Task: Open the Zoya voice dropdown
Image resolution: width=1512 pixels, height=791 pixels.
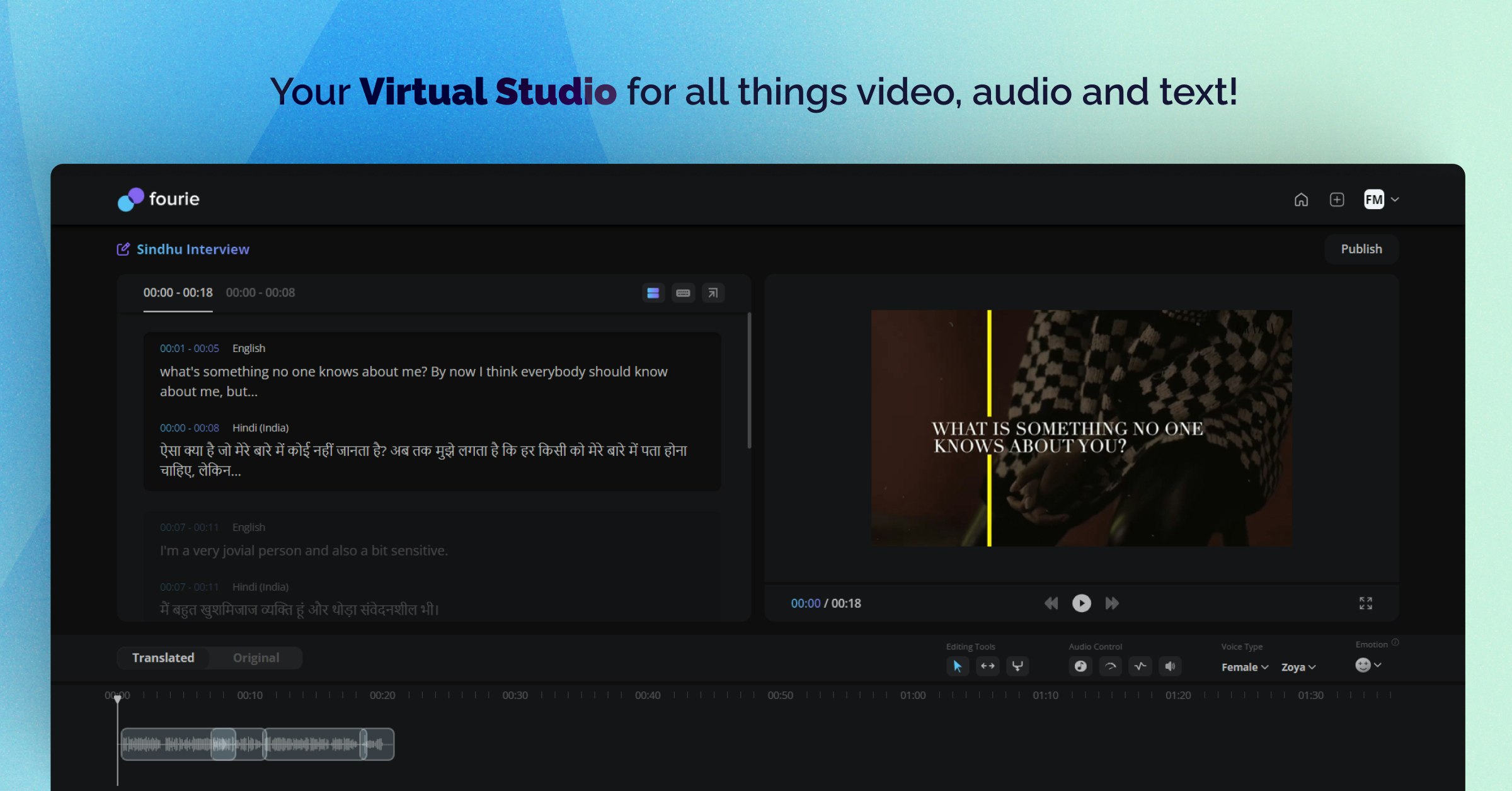Action: [1298, 667]
